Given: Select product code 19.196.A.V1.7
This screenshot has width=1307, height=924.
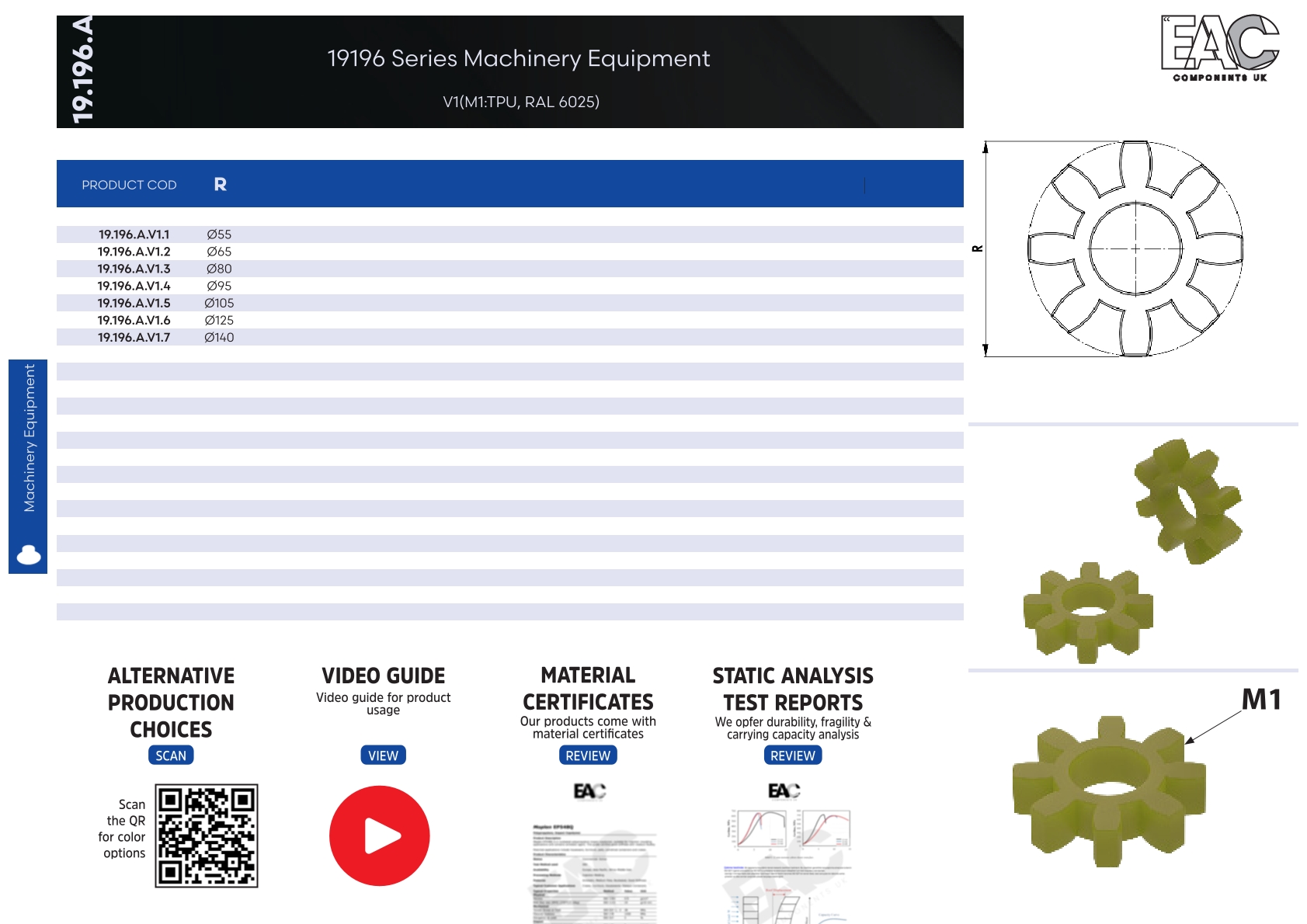Looking at the screenshot, I should [x=134, y=337].
